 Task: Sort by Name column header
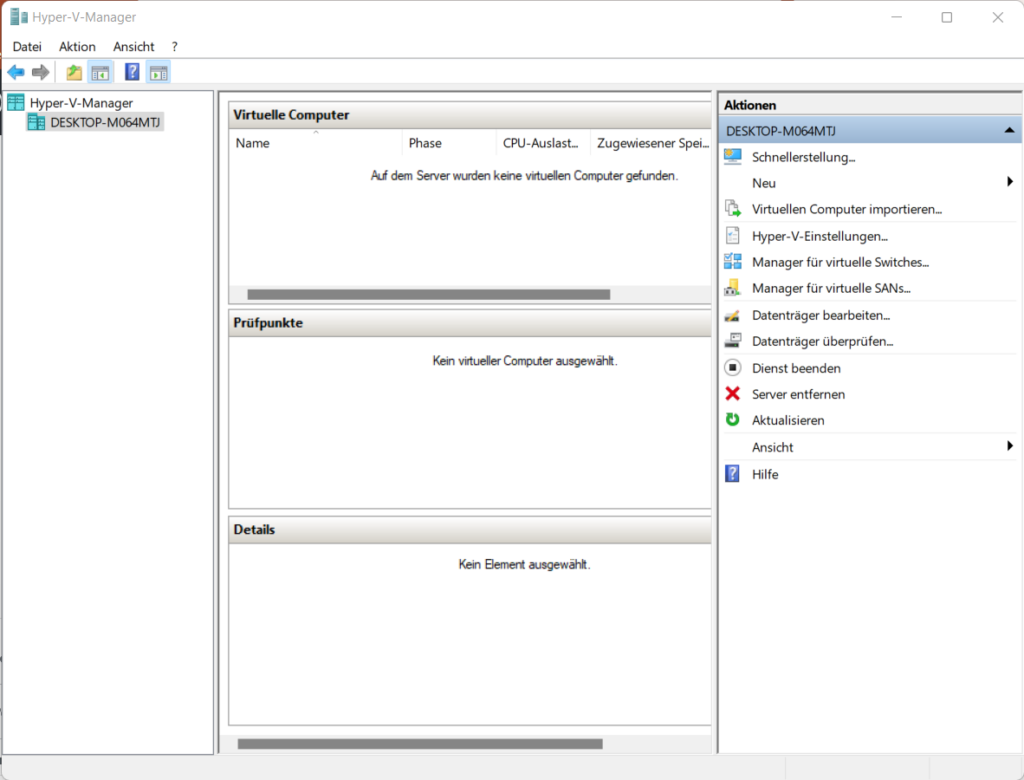click(x=315, y=142)
